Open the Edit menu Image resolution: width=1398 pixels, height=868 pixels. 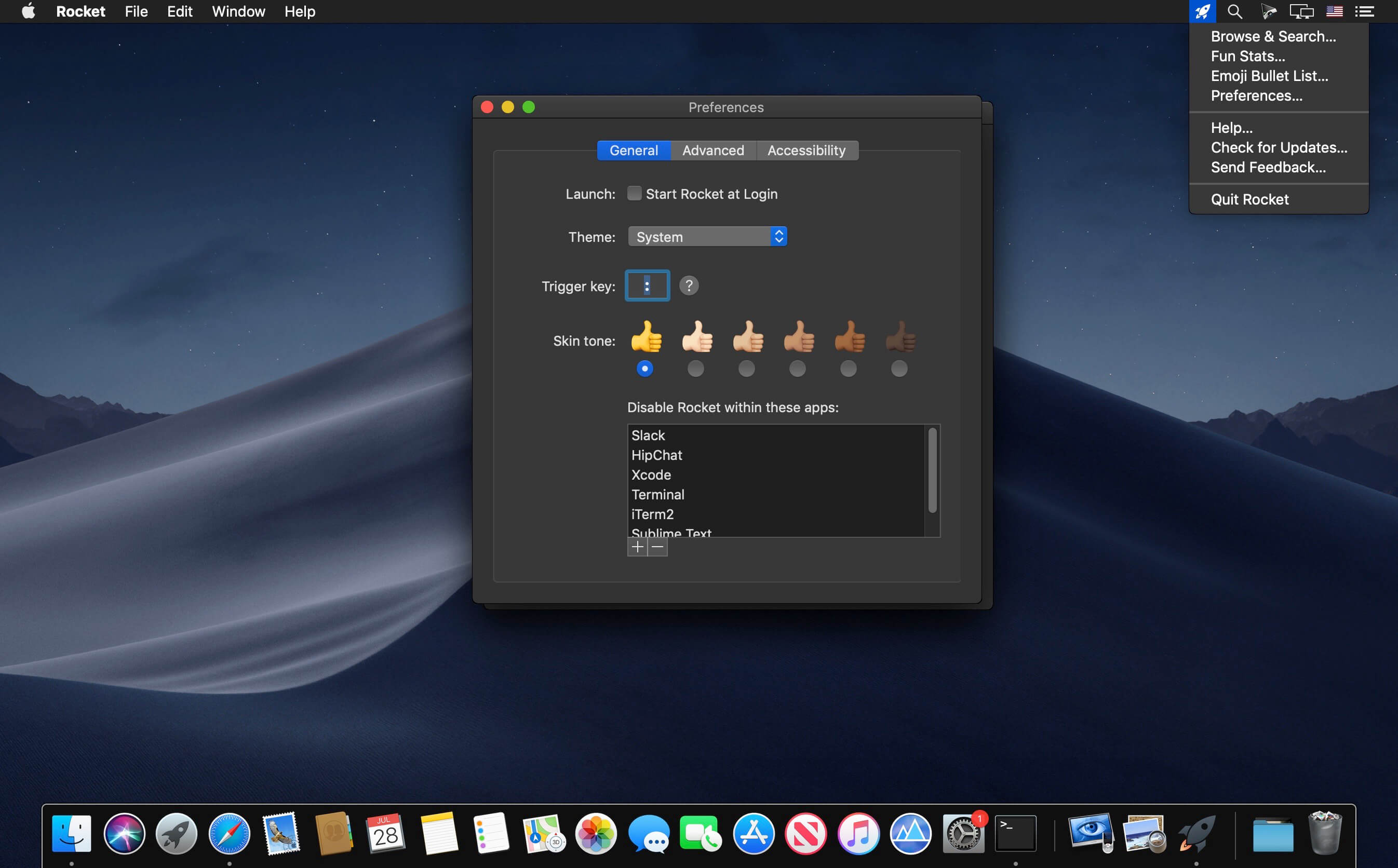click(x=180, y=11)
